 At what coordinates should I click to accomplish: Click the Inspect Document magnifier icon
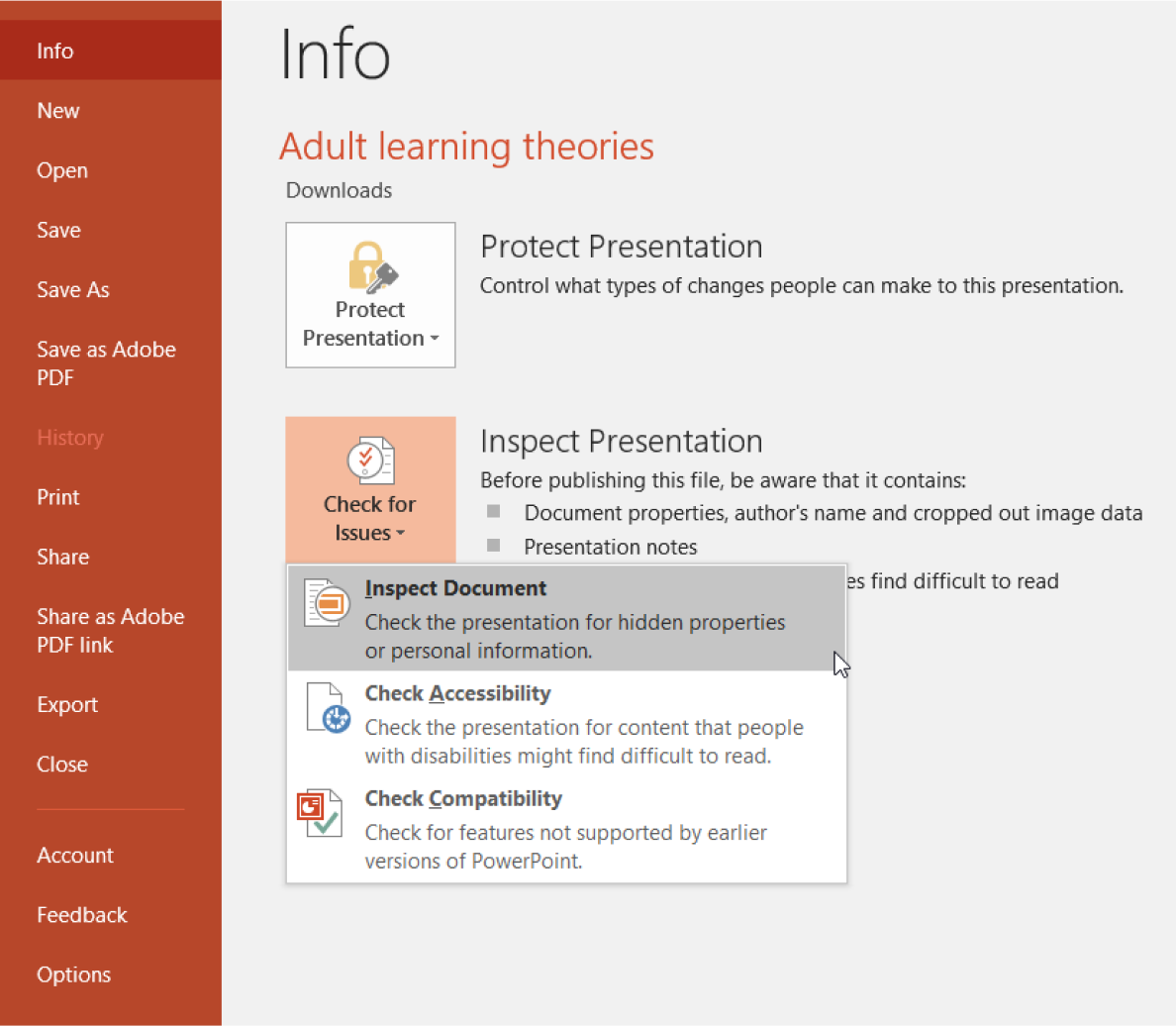coord(327,603)
